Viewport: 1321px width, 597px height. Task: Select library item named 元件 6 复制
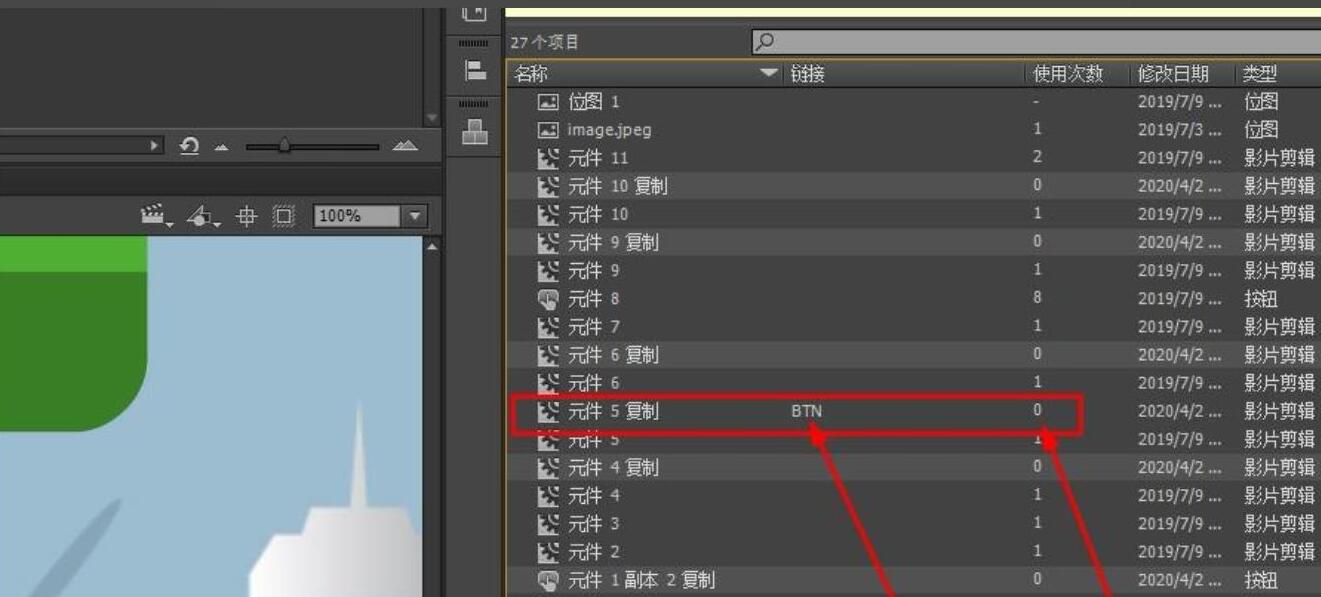613,355
